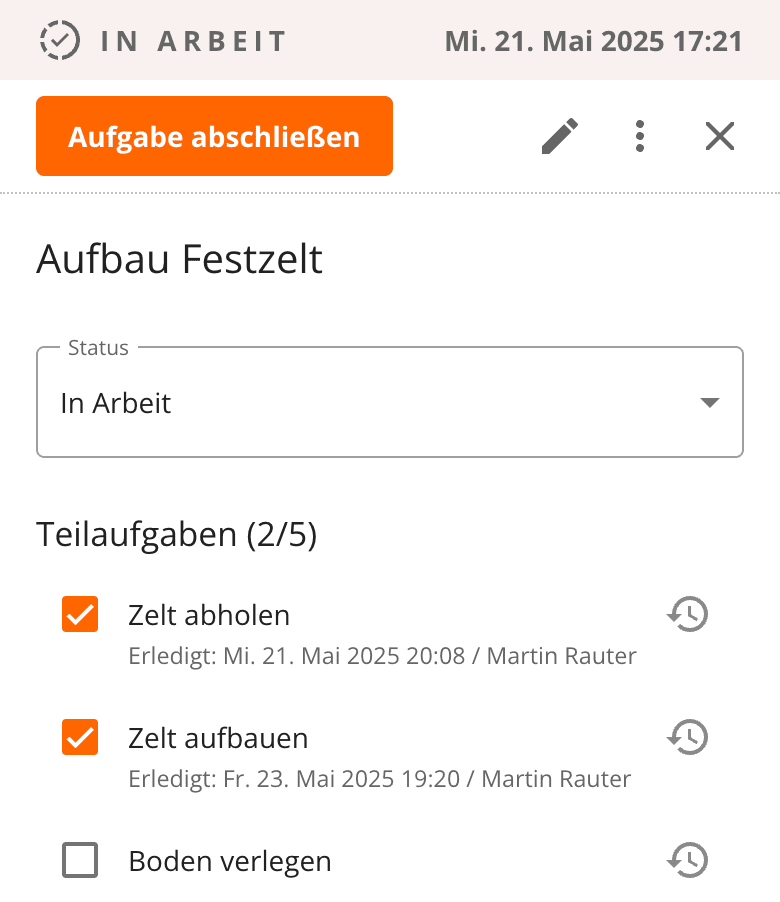Image resolution: width=780 pixels, height=902 pixels.
Task: Select the Zelt aufbauen subtask label
Action: click(218, 739)
